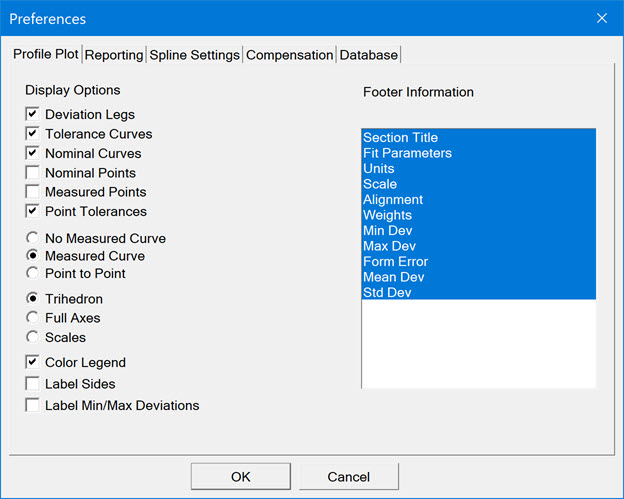Screen dimensions: 624x499
Task: Switch to the Reporting tab
Action: pos(114,55)
